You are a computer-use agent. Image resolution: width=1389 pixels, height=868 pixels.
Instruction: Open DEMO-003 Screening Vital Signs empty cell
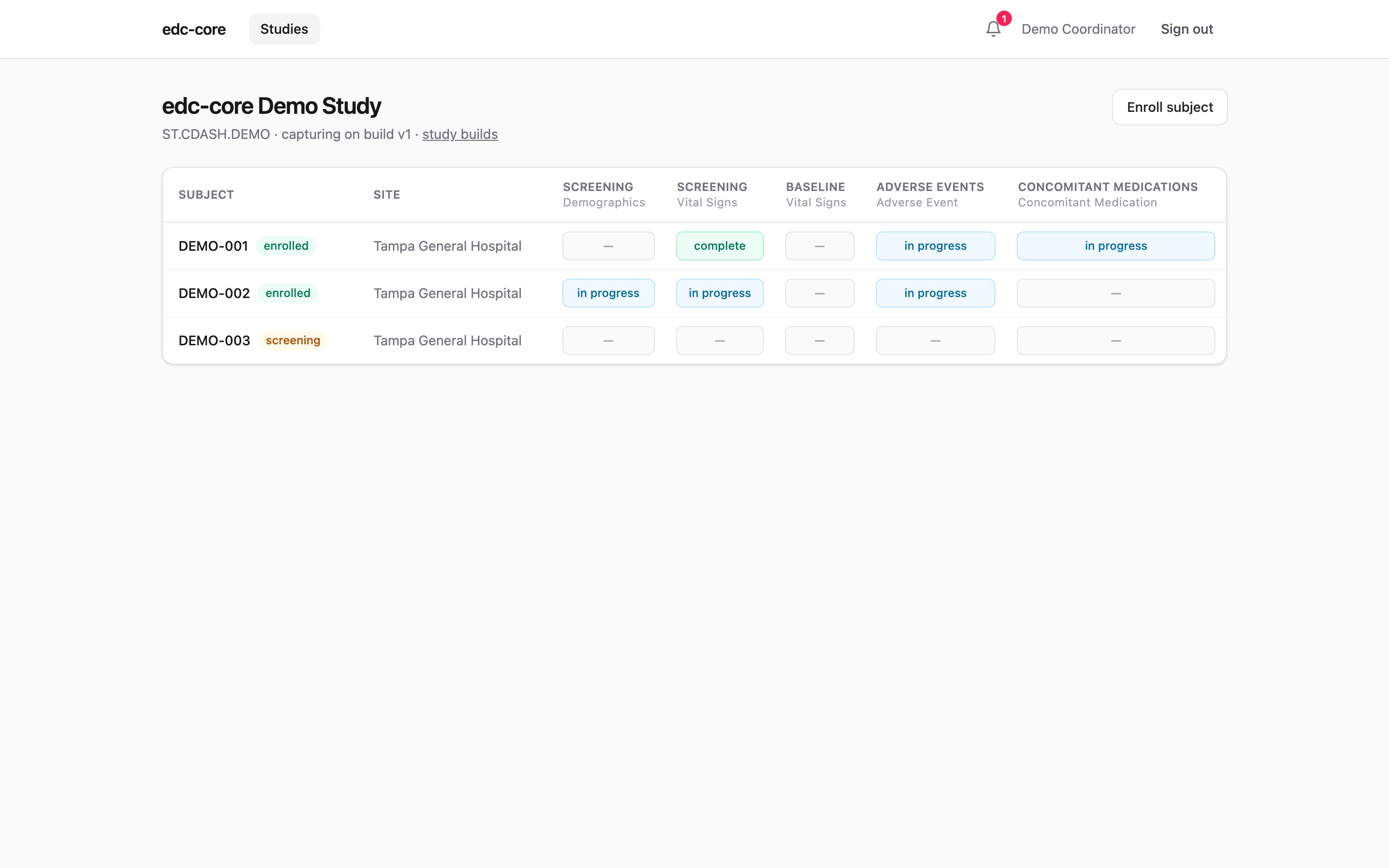pyautogui.click(x=720, y=340)
